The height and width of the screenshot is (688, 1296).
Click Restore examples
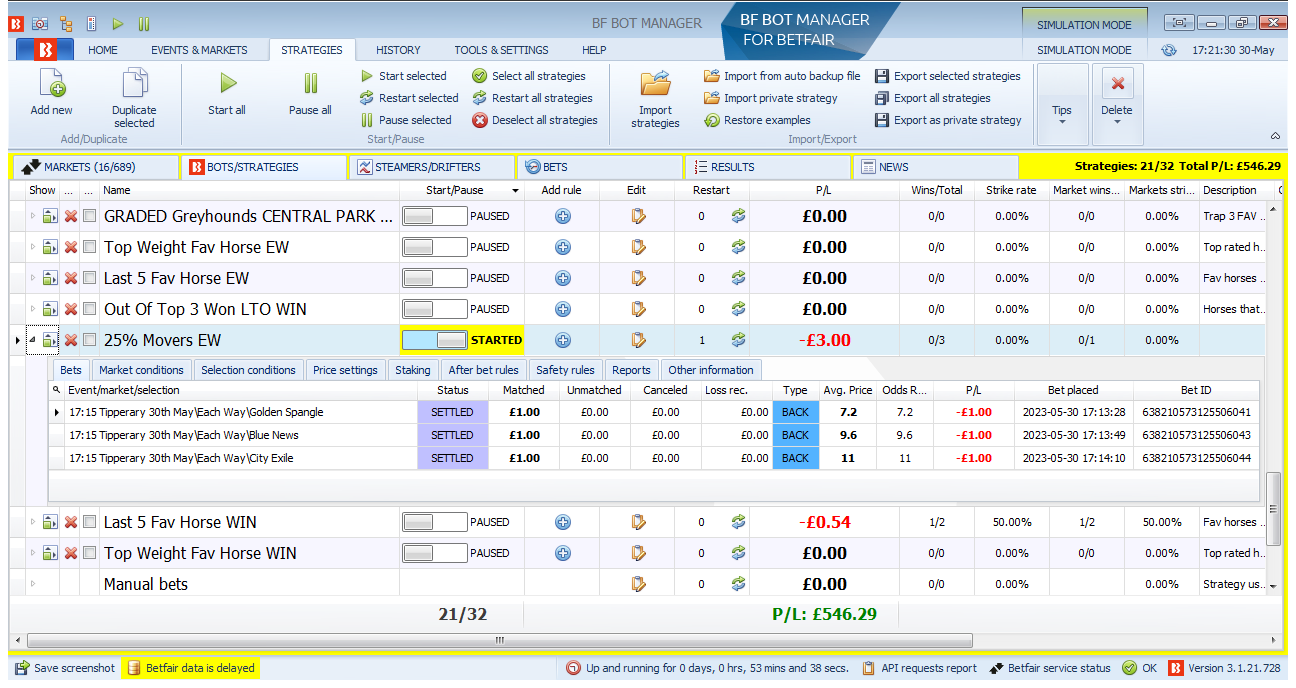pyautogui.click(x=757, y=120)
